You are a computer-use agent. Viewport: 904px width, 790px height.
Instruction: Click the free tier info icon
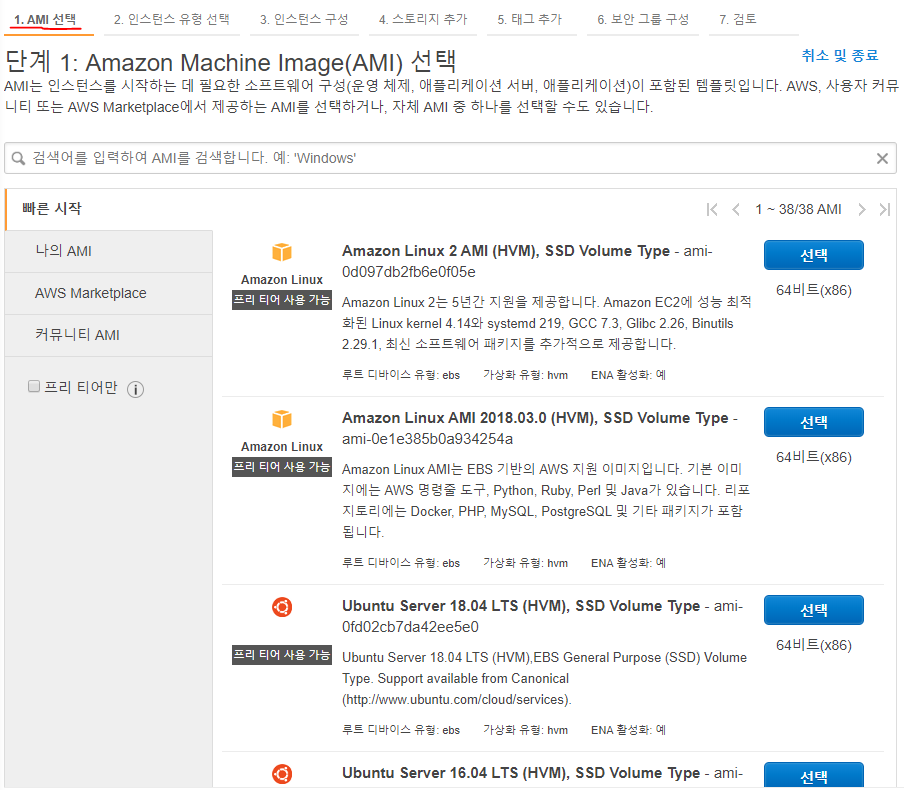135,389
